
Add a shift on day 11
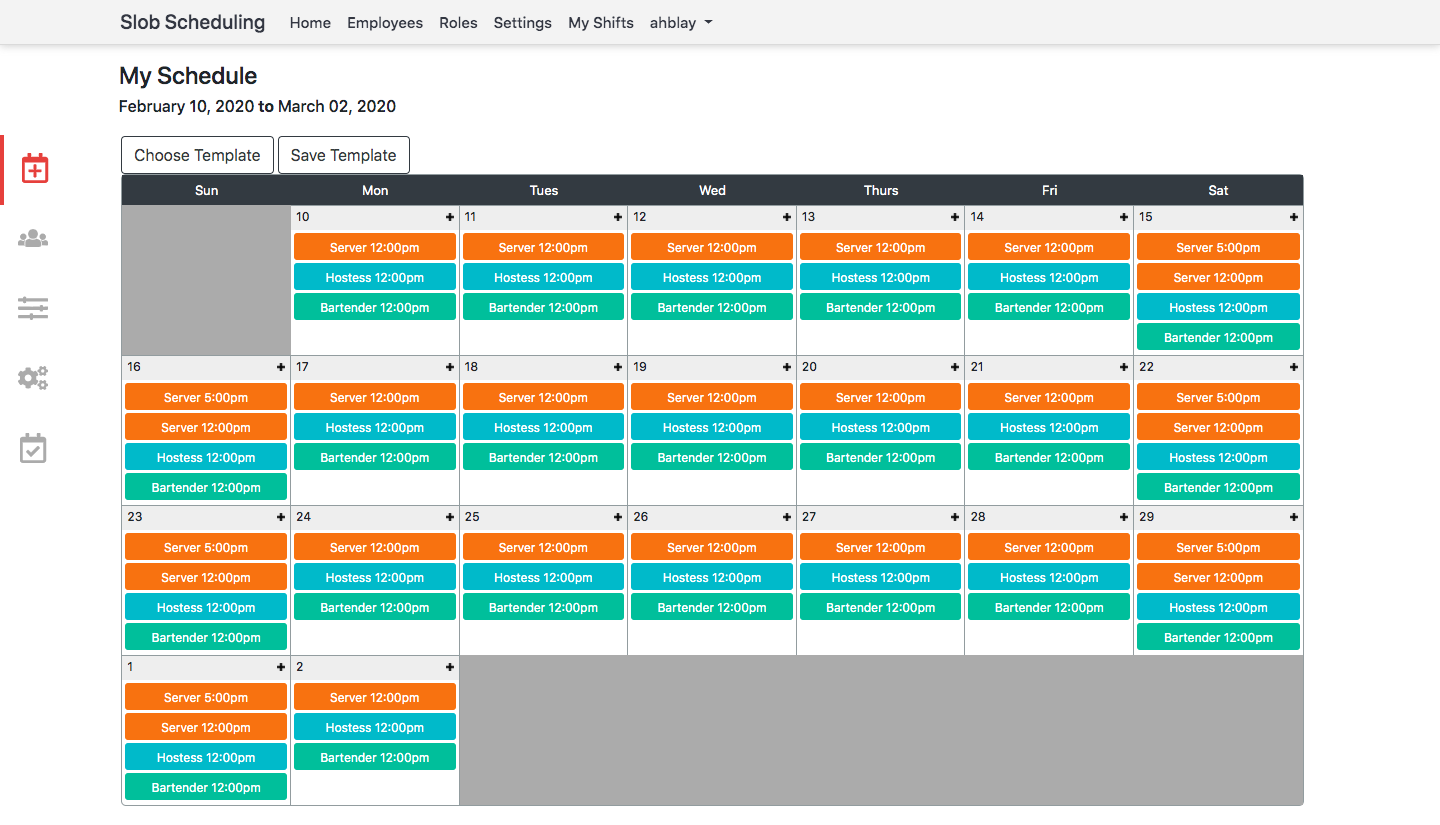(x=618, y=217)
